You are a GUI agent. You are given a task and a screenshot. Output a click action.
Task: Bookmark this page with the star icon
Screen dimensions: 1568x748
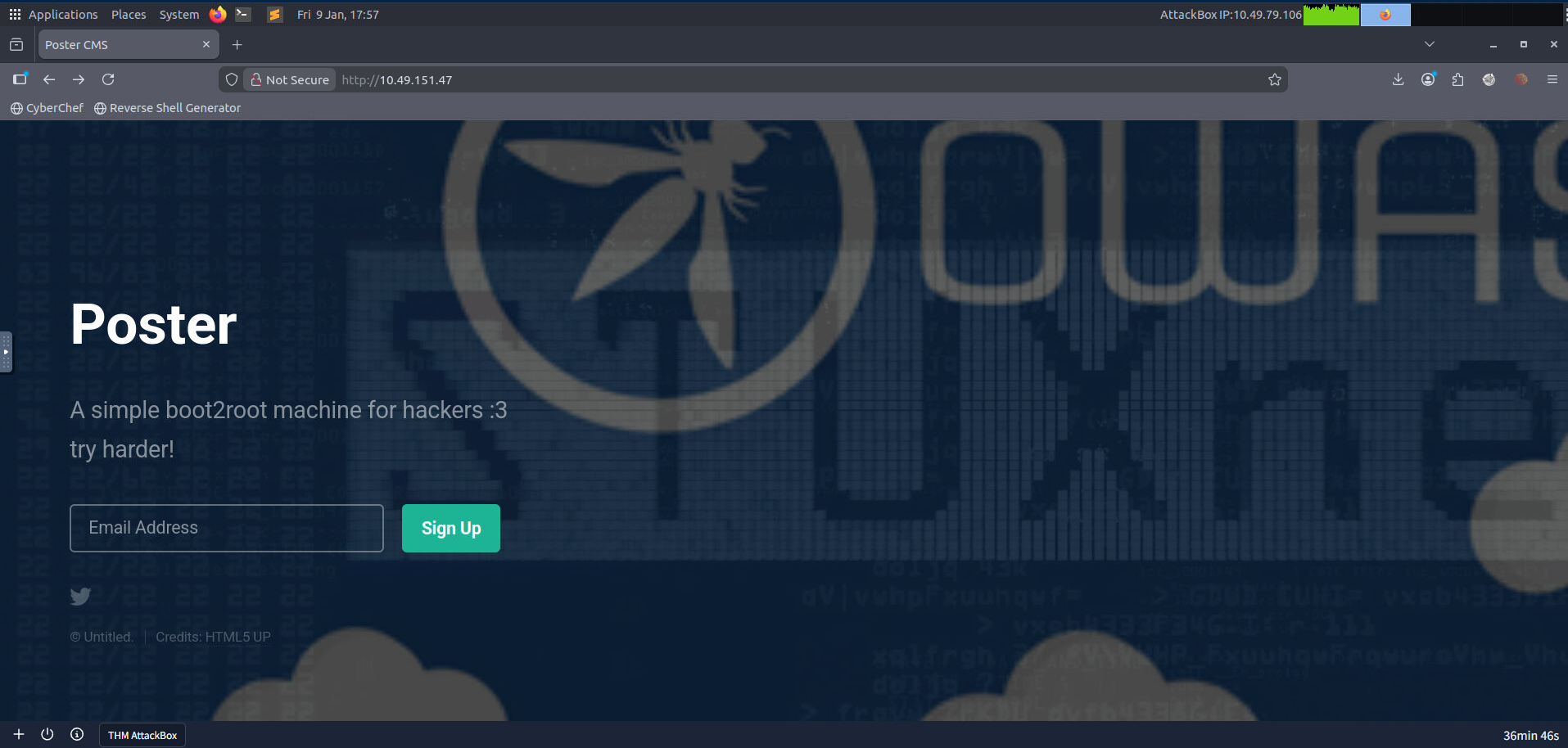coord(1274,79)
